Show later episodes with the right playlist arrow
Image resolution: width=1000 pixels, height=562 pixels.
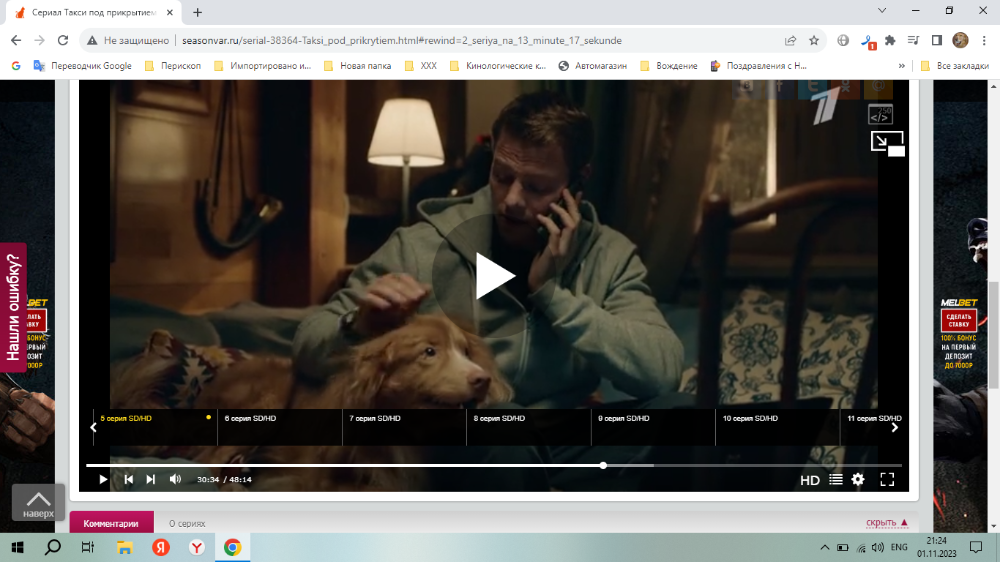895,427
